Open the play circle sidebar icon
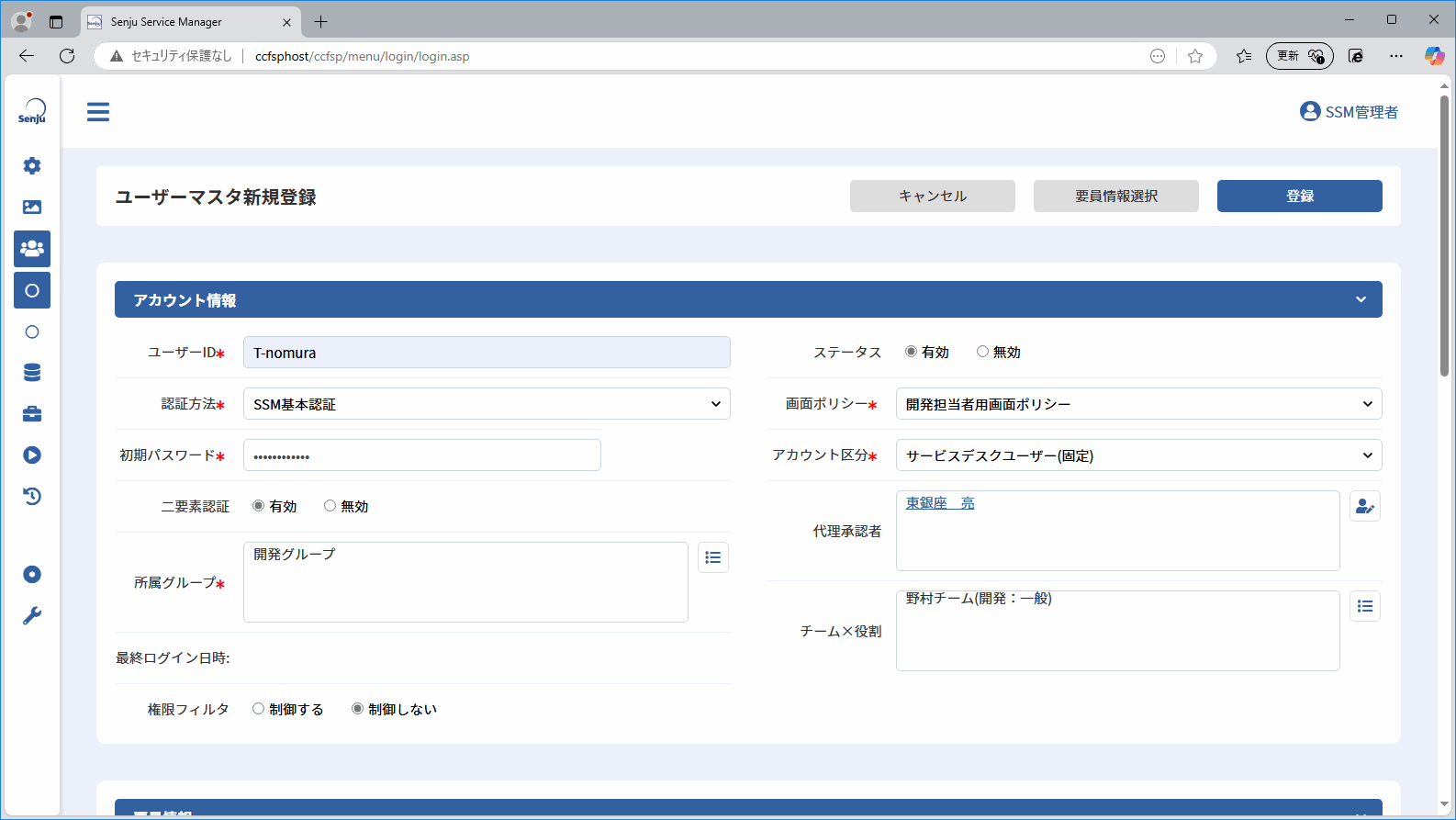 click(x=32, y=455)
